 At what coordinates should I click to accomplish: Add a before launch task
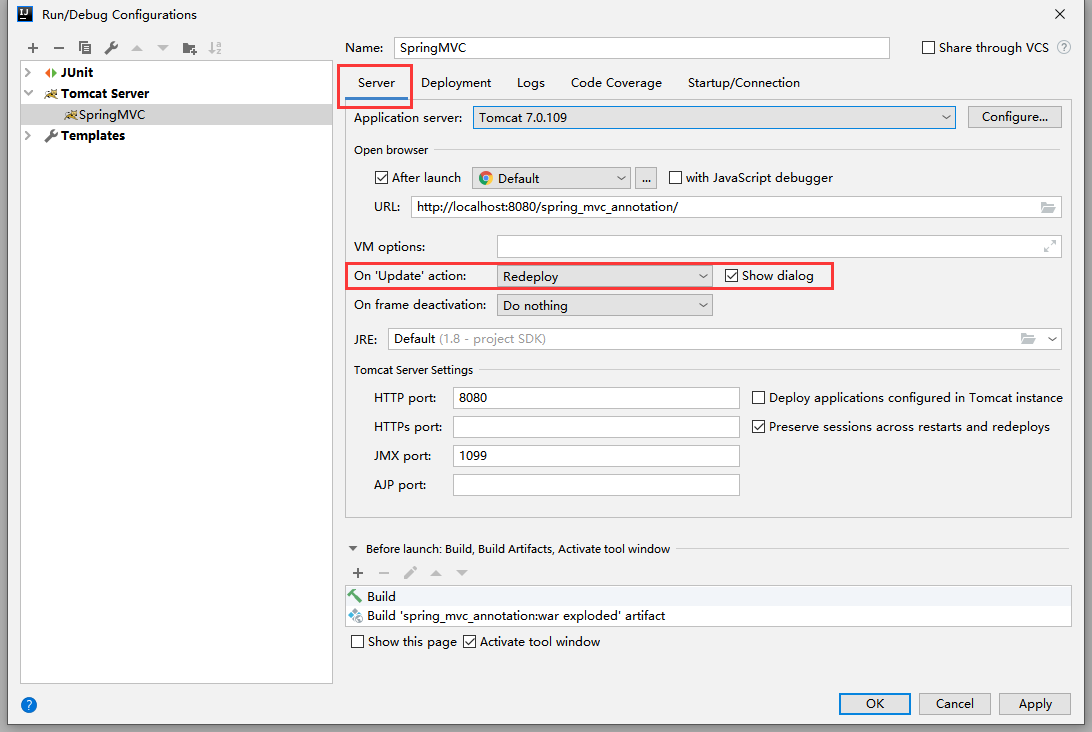click(358, 573)
